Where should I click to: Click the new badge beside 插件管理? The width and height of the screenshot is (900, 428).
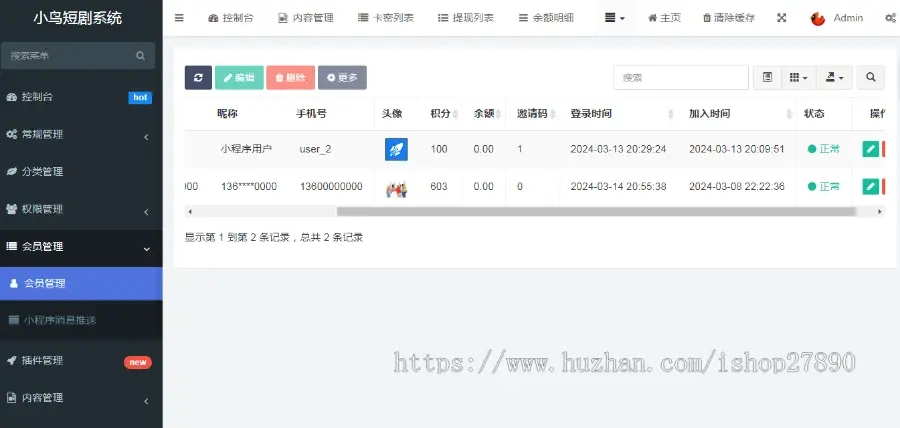click(x=138, y=362)
